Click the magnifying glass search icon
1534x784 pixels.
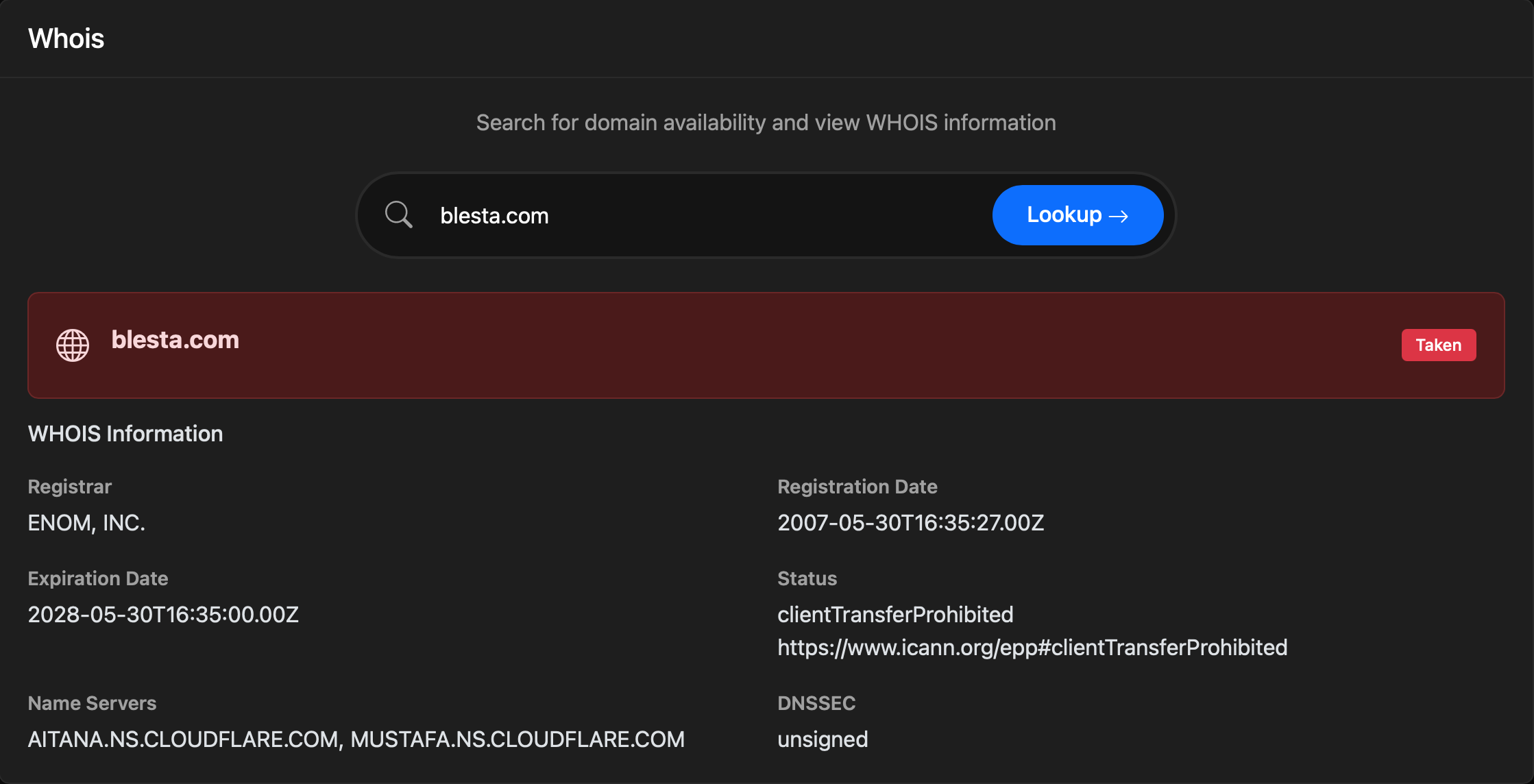398,215
